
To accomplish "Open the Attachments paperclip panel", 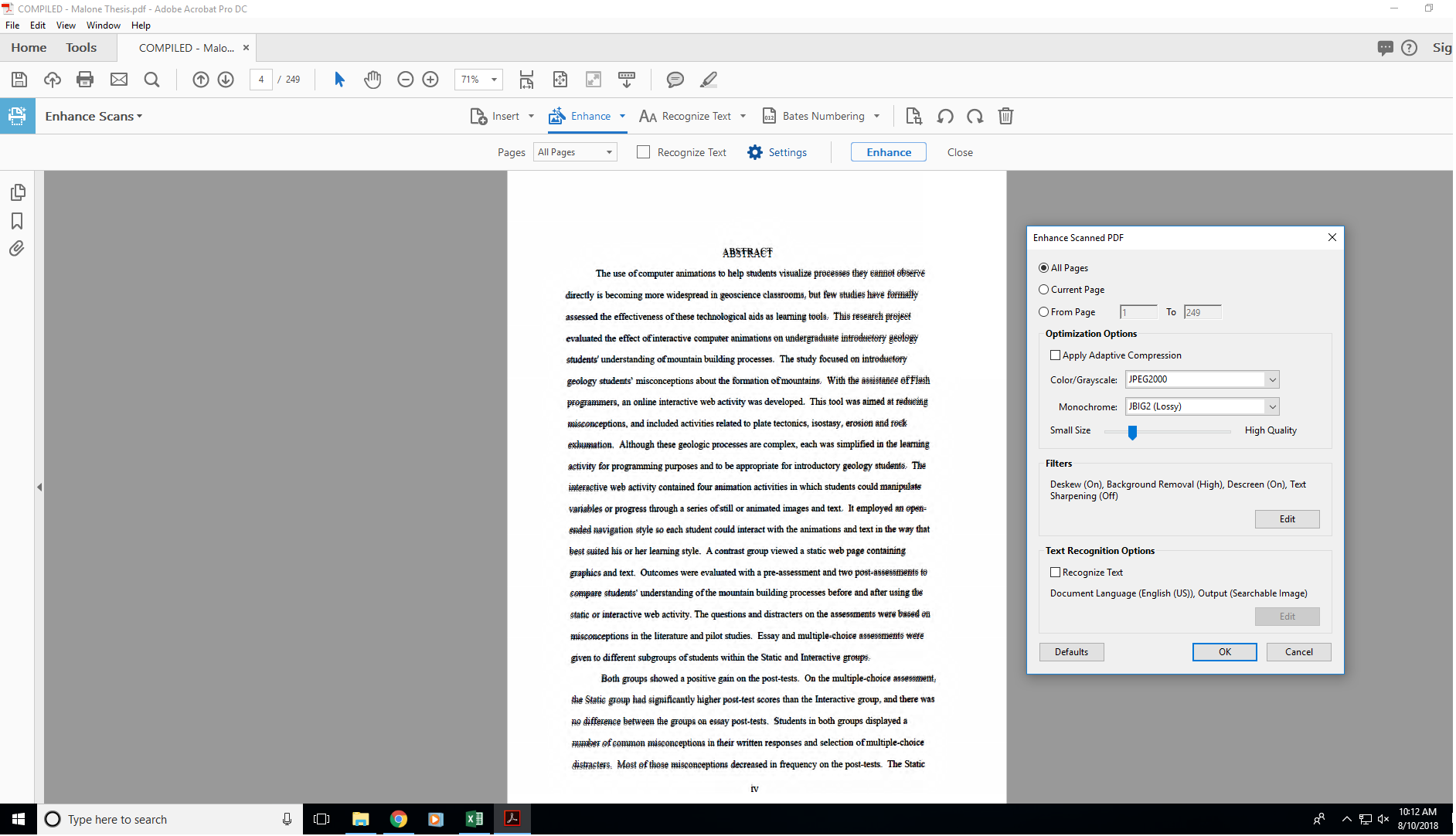I will [17, 249].
